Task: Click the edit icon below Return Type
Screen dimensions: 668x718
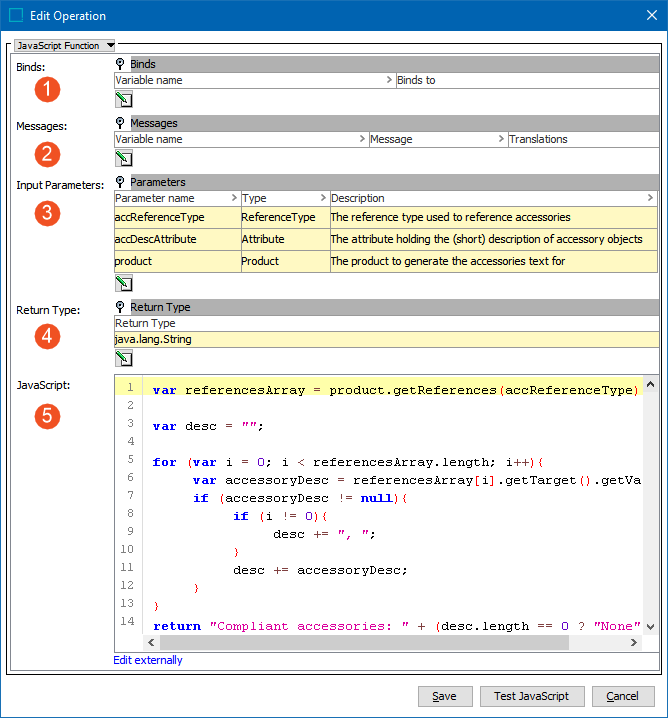Action: coord(124,358)
